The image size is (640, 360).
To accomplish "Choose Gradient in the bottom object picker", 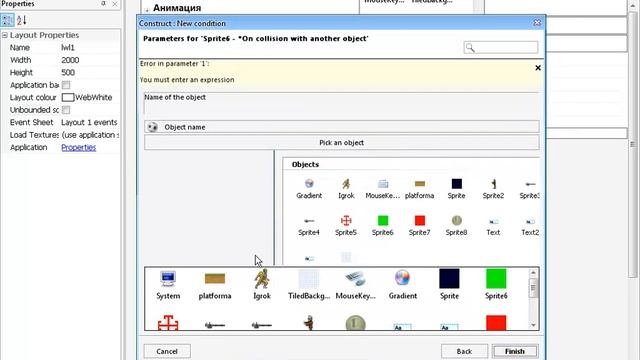I will point(402,285).
